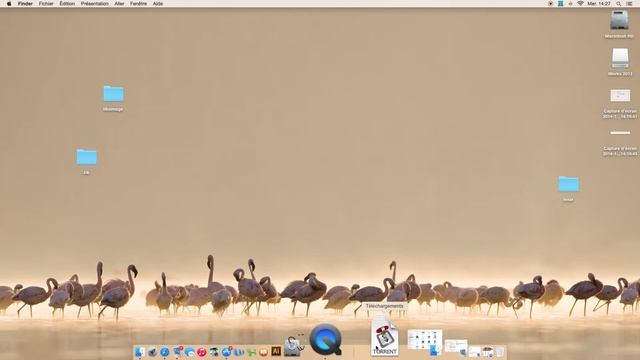Open the Fichier menu

(46, 3)
